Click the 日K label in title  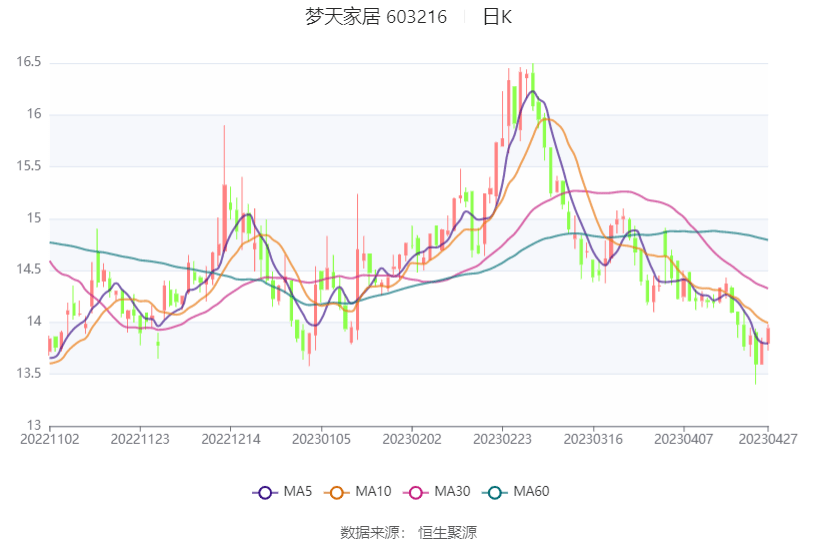pyautogui.click(x=498, y=17)
